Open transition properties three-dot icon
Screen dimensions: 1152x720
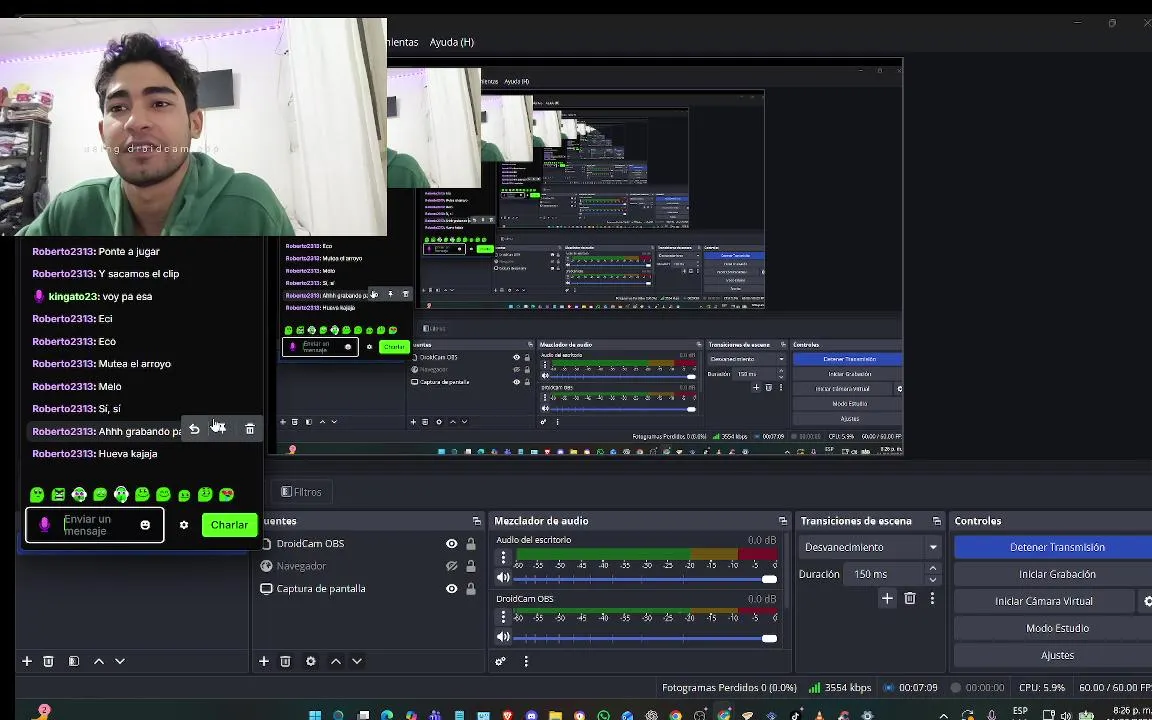932,598
